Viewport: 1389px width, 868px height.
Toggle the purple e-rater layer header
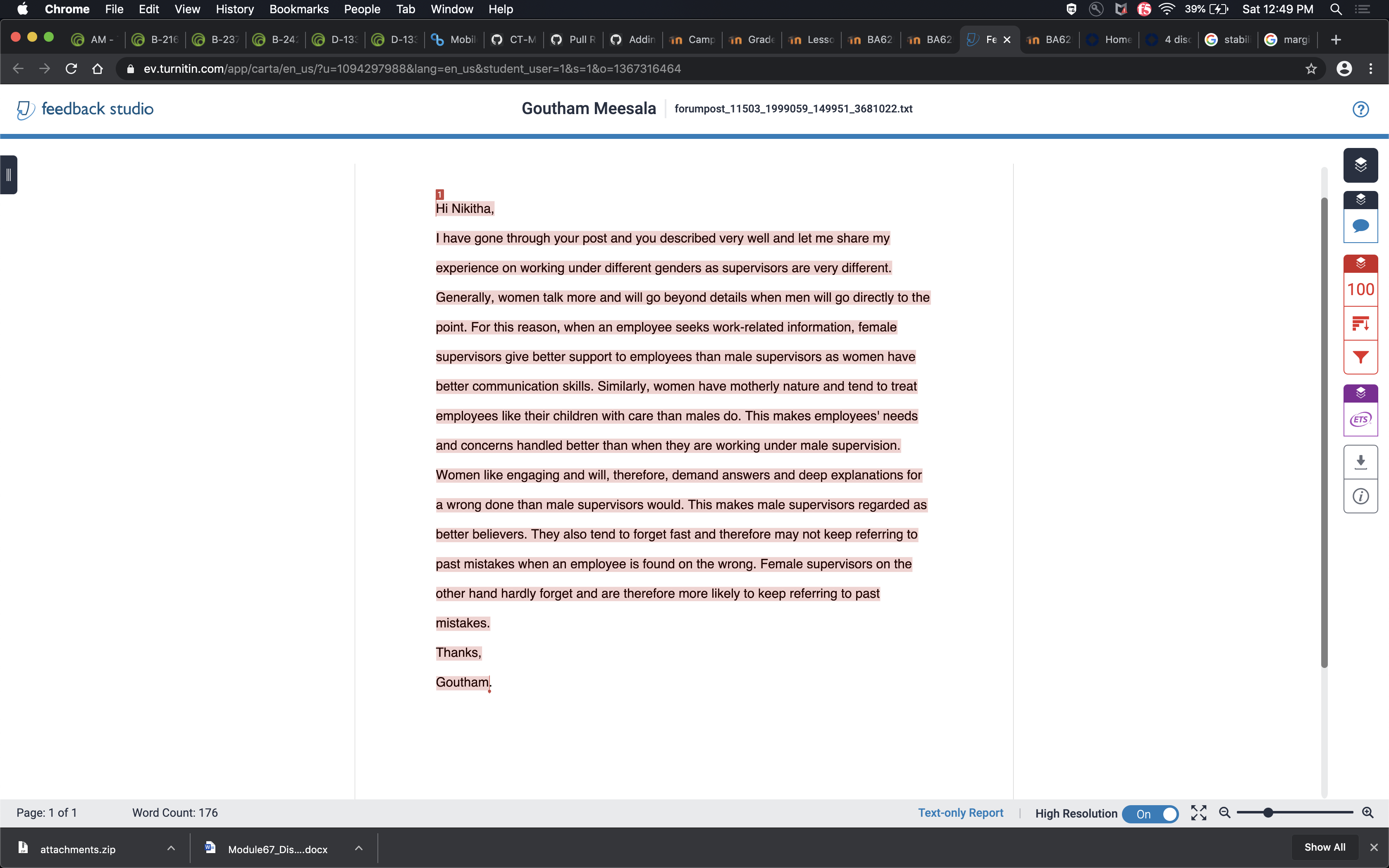click(1360, 393)
